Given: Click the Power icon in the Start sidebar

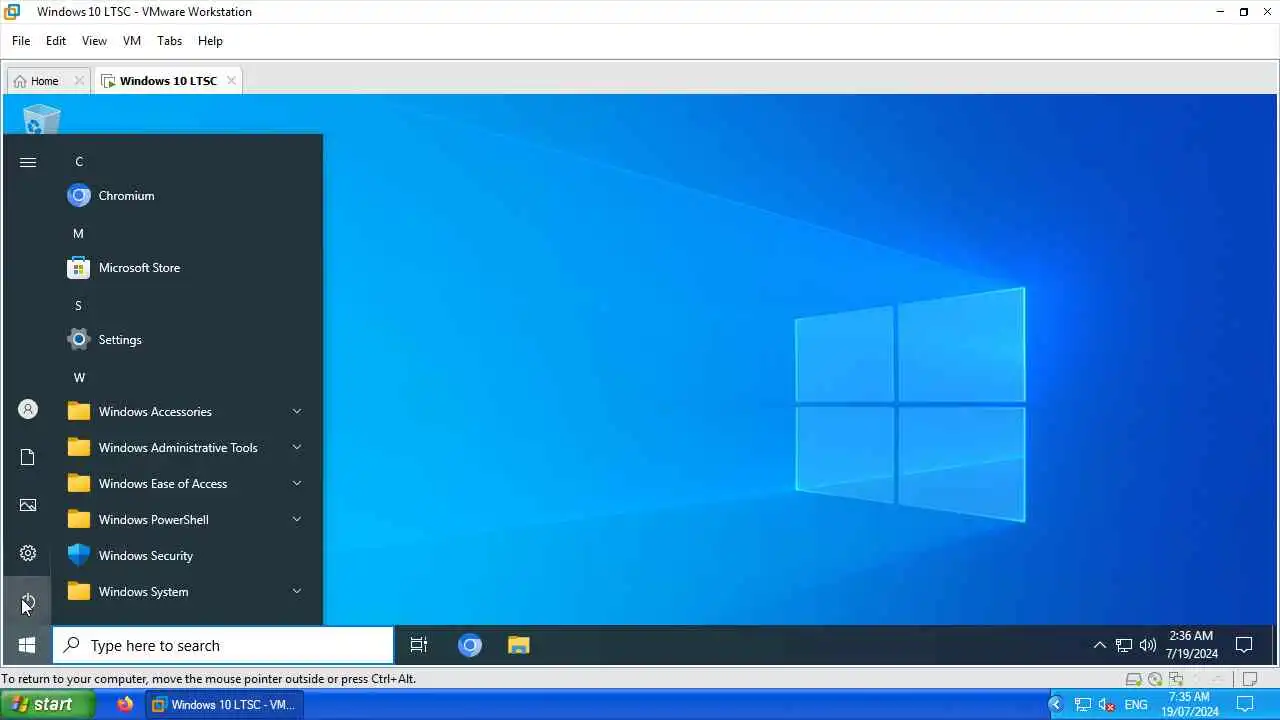Looking at the screenshot, I should 28,601.
